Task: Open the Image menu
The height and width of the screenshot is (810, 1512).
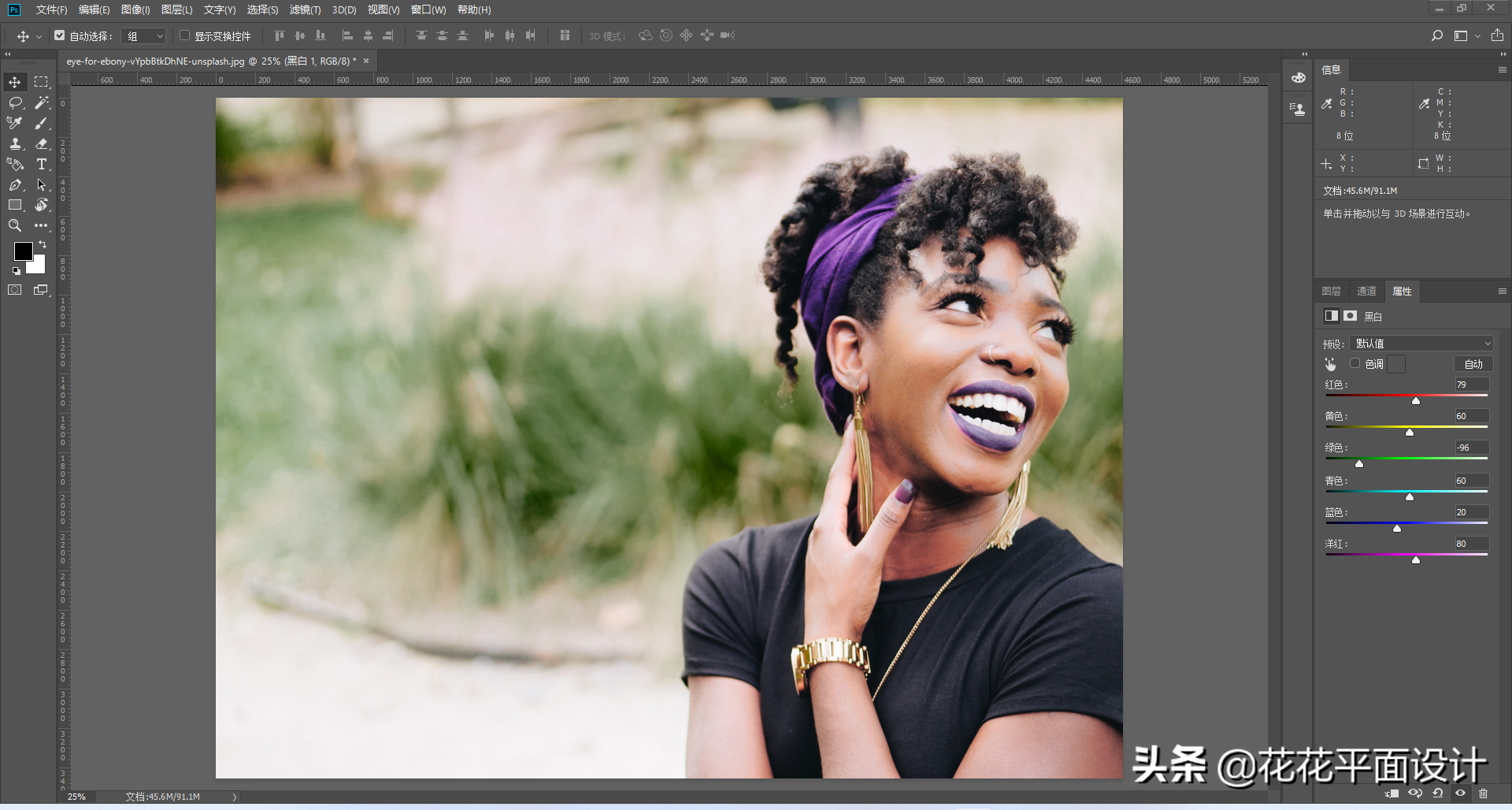Action: 135,9
